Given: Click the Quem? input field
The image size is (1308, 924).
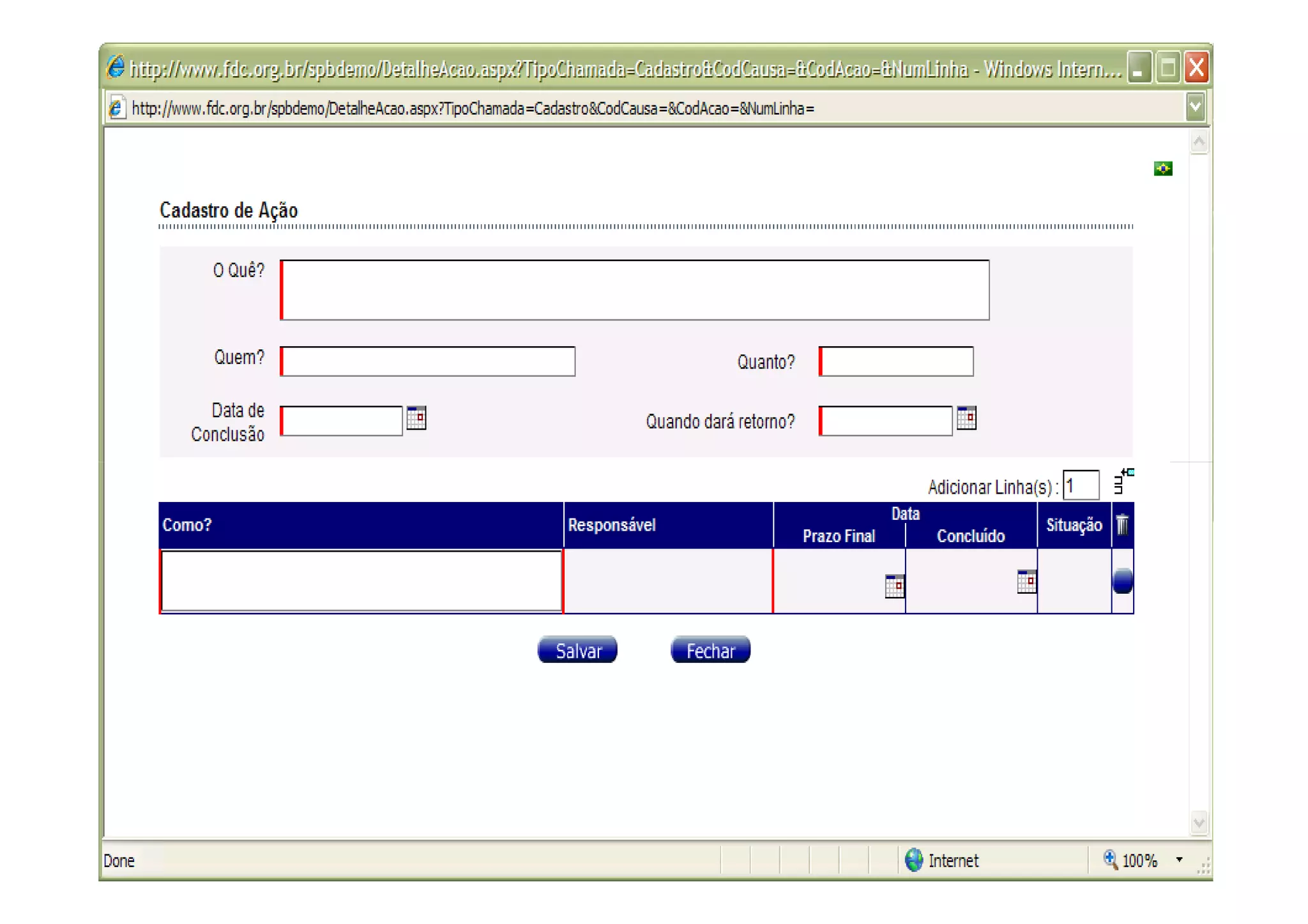Looking at the screenshot, I should click(x=428, y=361).
